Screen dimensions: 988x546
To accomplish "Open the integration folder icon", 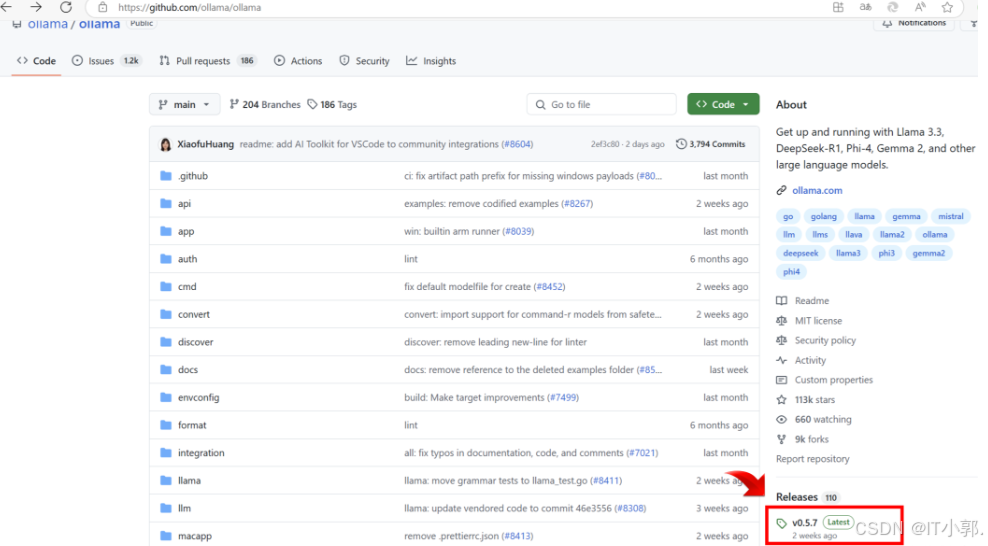I will coord(166,453).
